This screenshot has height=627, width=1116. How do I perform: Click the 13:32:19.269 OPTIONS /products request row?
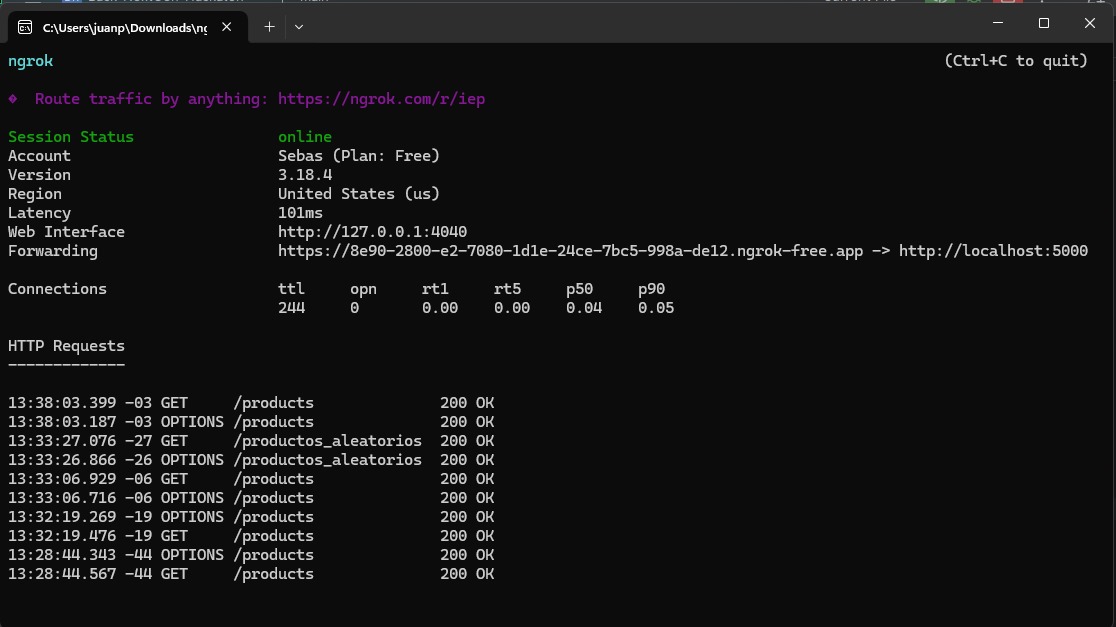pyautogui.click(x=251, y=517)
